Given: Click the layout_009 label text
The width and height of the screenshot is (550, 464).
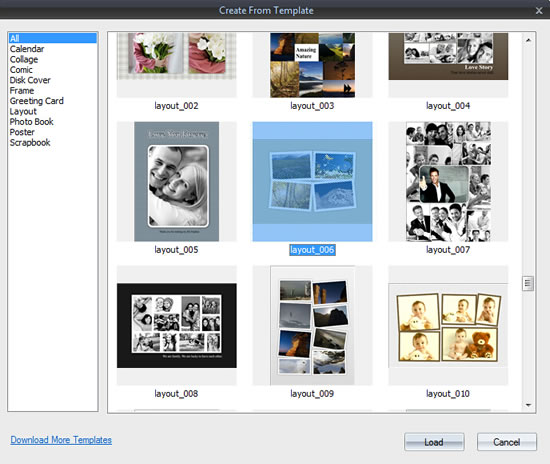Looking at the screenshot, I should pos(312,394).
